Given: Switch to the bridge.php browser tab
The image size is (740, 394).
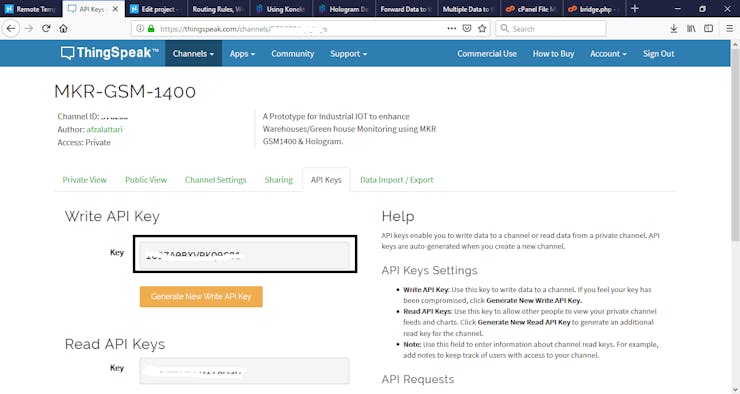Looking at the screenshot, I should (593, 9).
